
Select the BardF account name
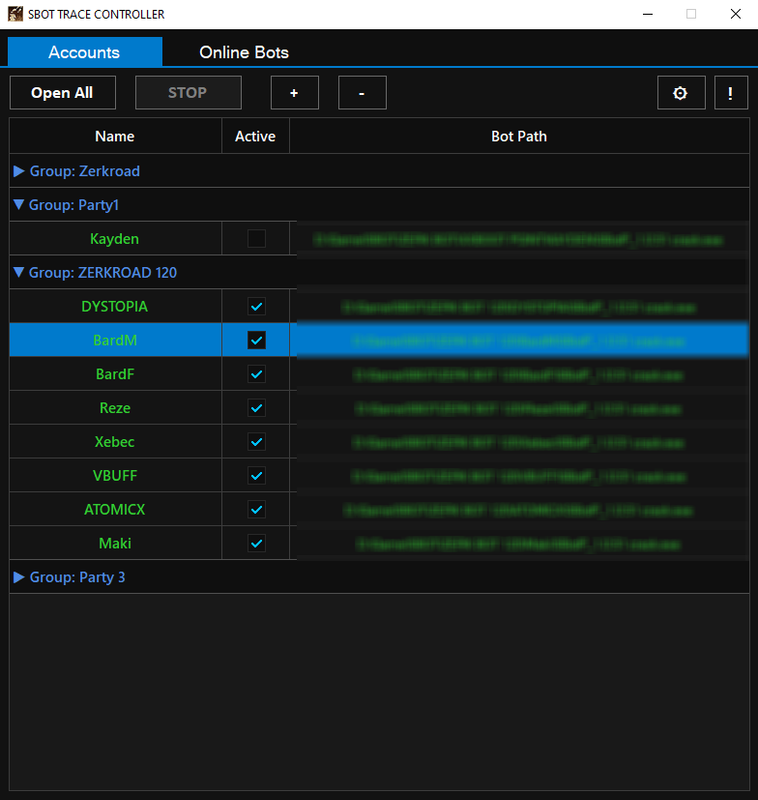(115, 374)
